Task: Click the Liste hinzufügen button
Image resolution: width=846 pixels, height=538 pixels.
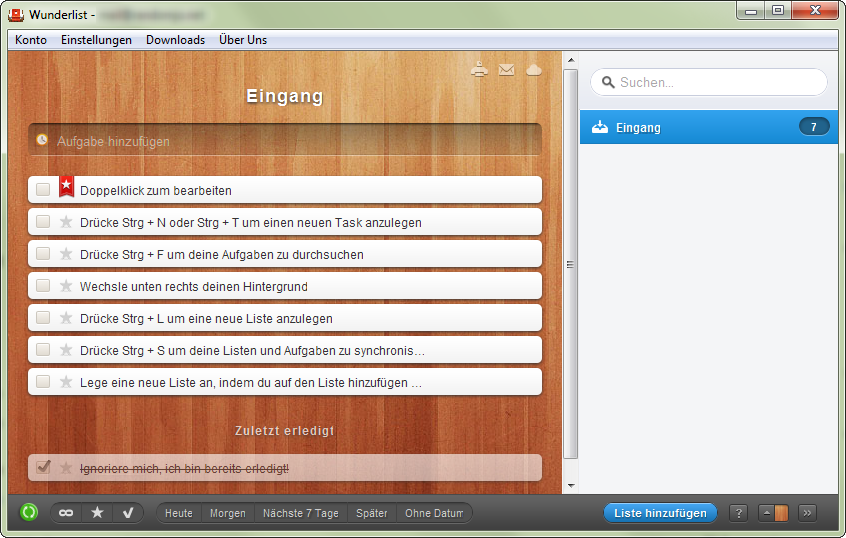Action: 660,513
